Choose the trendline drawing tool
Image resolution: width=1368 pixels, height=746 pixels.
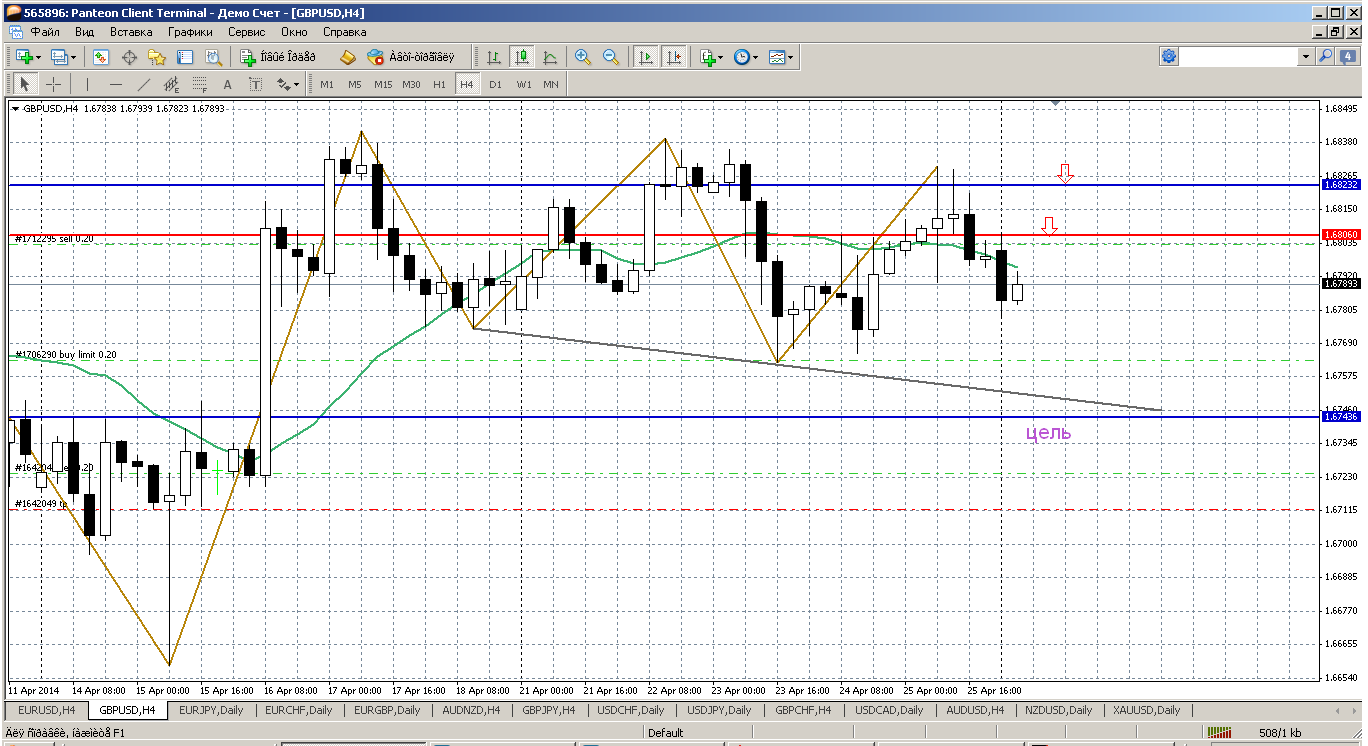coord(144,84)
